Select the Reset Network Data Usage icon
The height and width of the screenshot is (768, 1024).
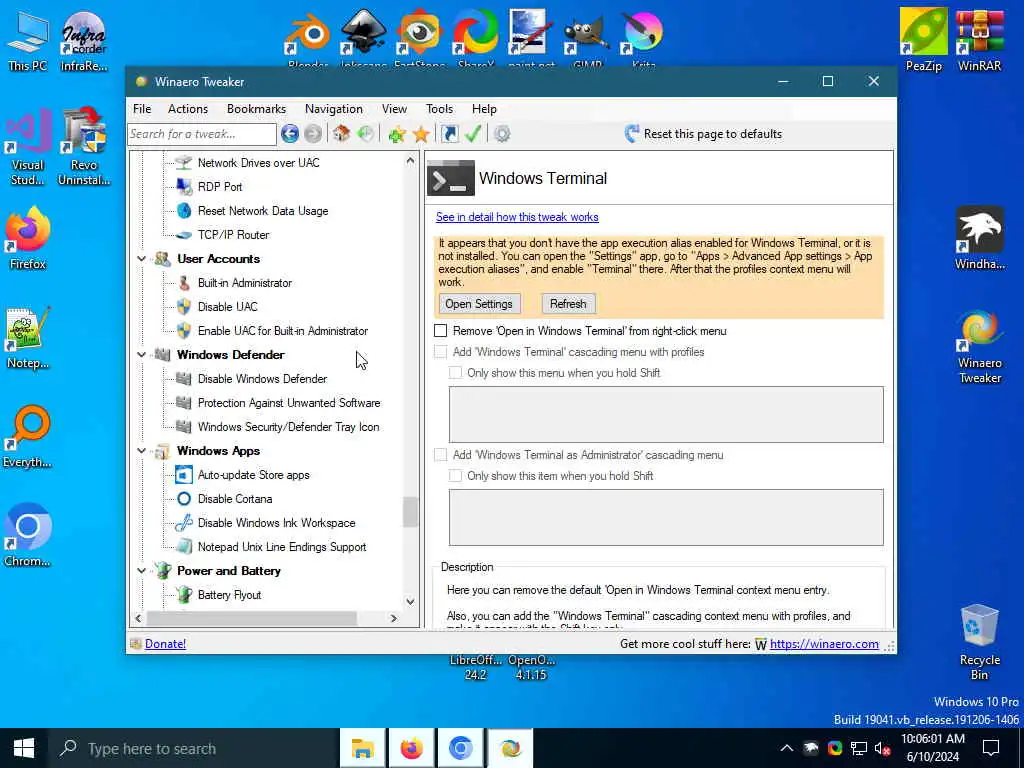184,211
